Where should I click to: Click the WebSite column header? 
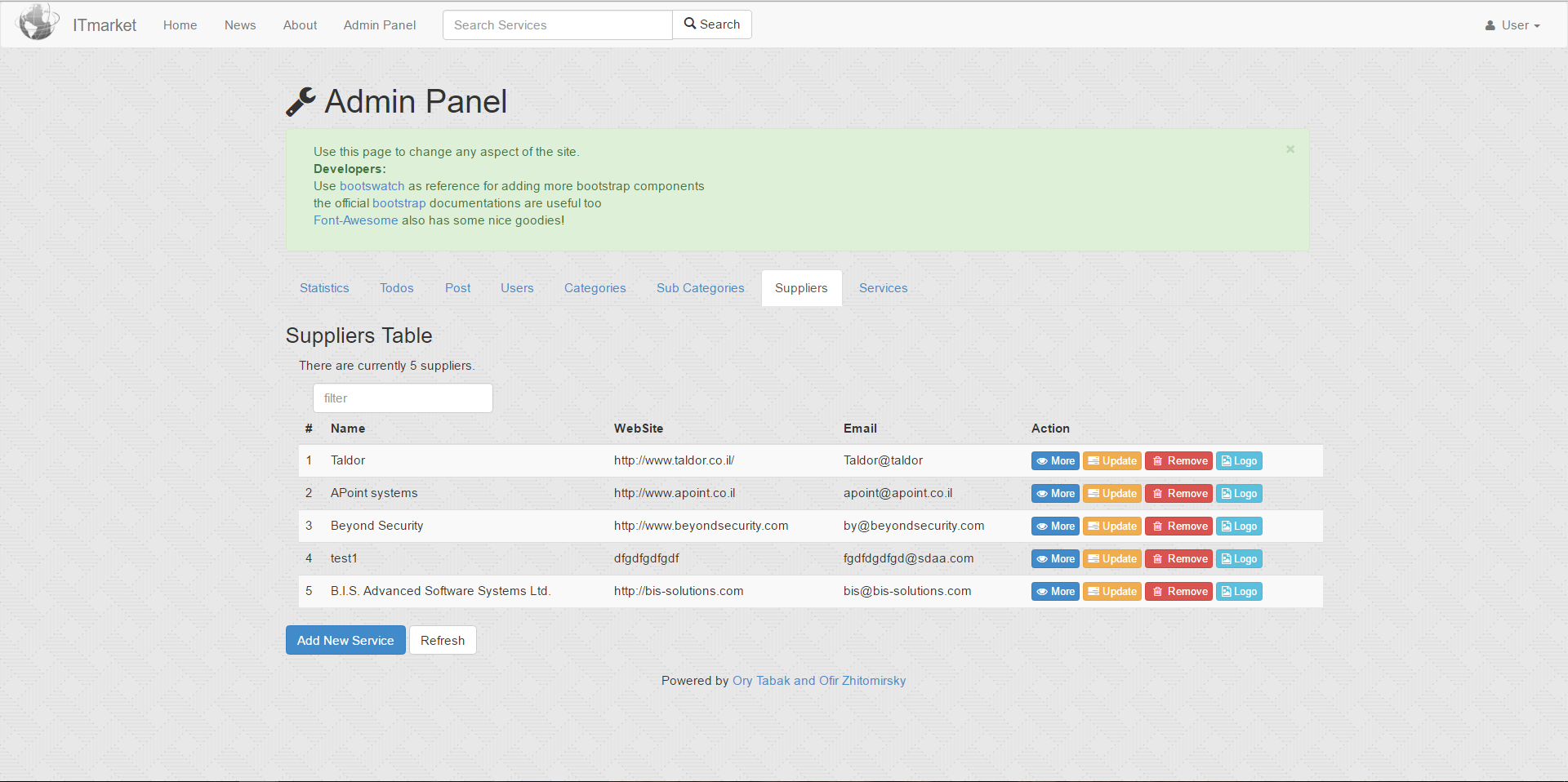(639, 429)
